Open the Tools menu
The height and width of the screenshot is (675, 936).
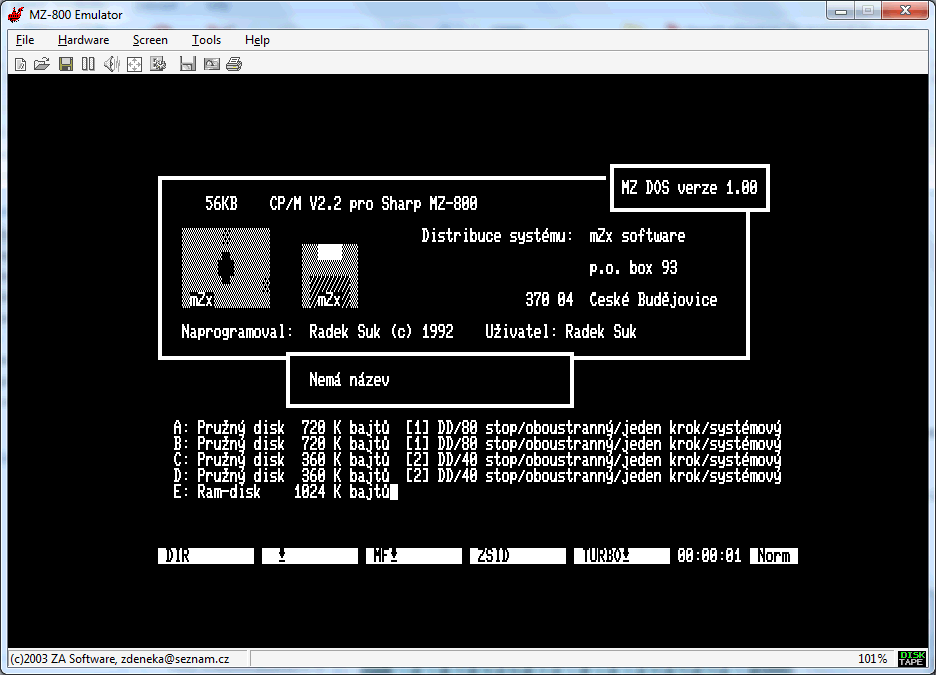(x=207, y=40)
